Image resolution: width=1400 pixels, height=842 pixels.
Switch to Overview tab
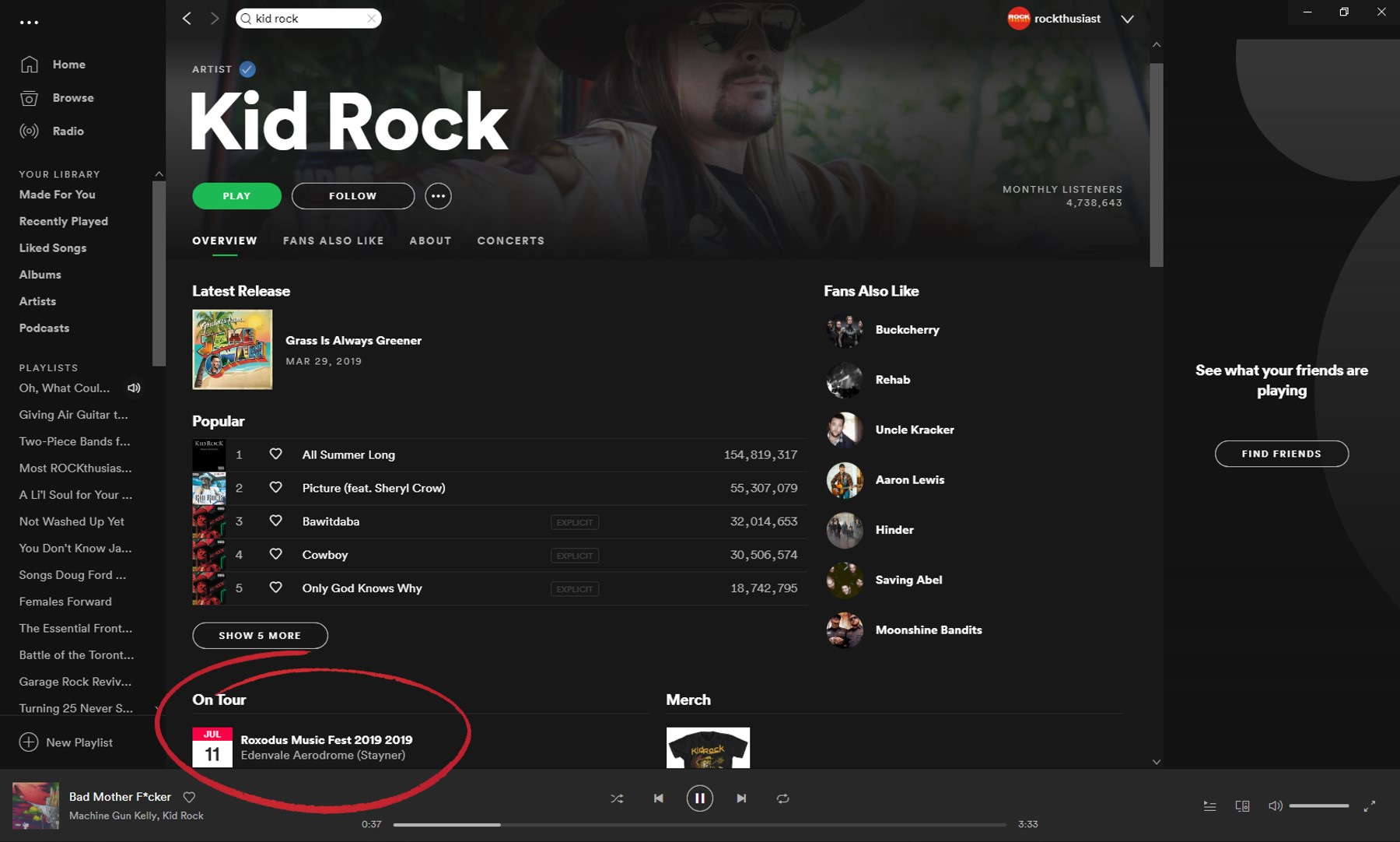225,240
